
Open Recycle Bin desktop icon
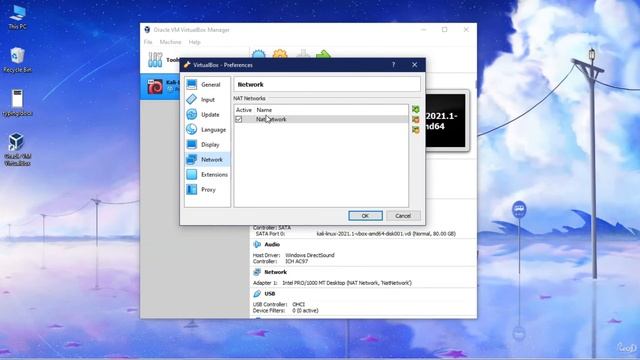[17, 60]
